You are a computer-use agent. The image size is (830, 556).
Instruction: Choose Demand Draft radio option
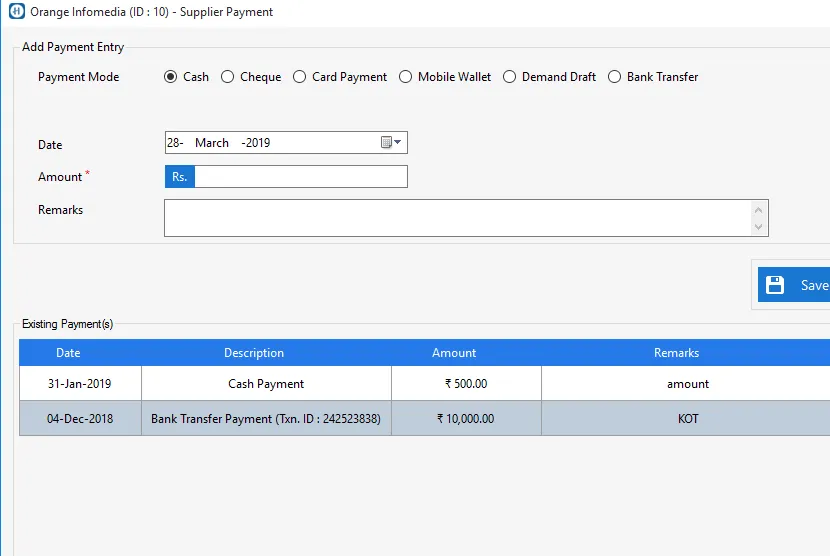click(x=510, y=77)
